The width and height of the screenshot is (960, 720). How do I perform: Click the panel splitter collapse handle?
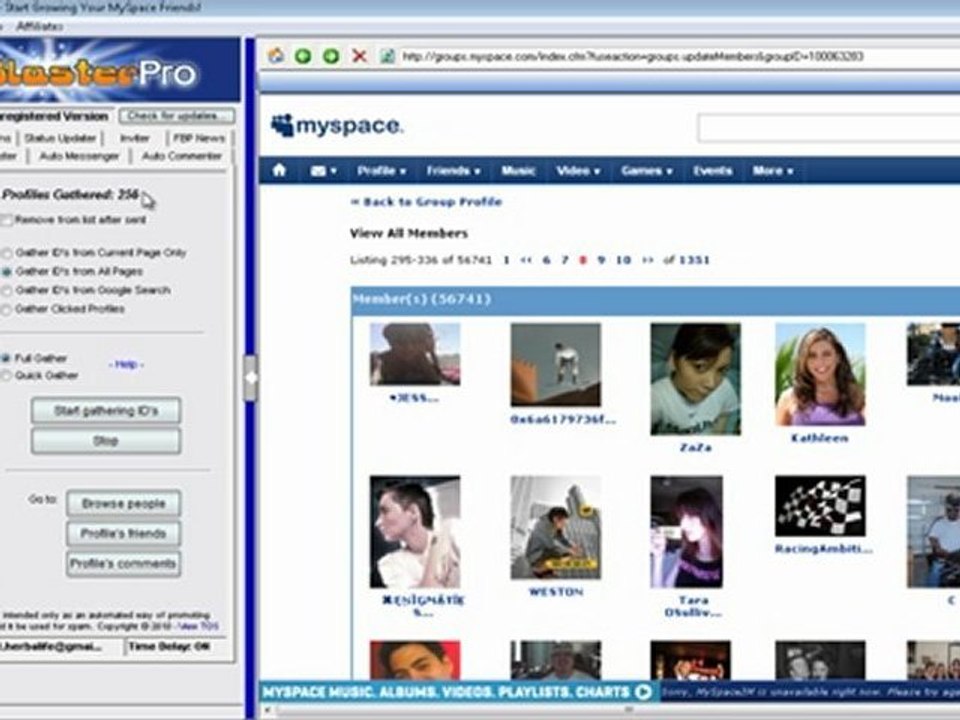click(x=250, y=378)
